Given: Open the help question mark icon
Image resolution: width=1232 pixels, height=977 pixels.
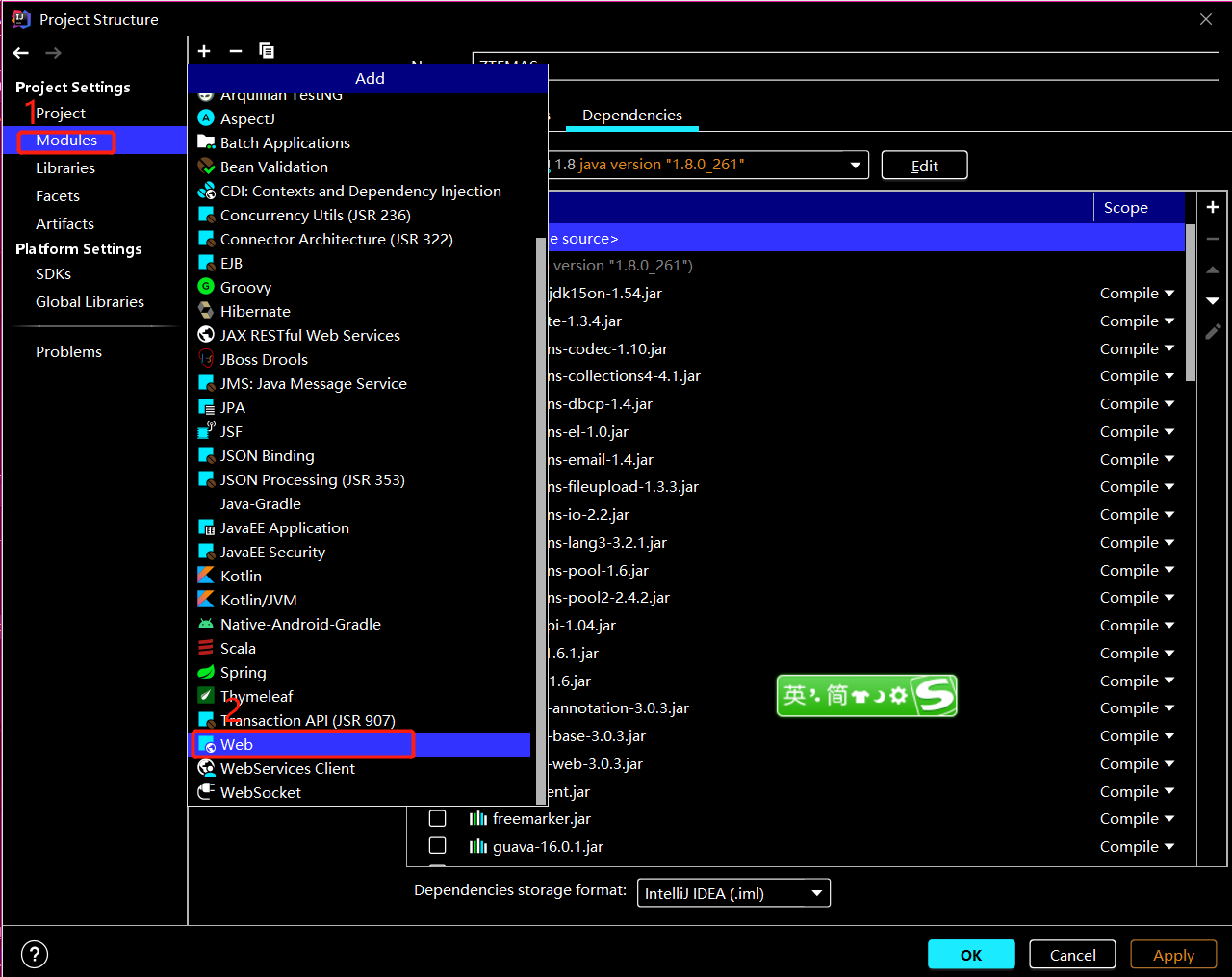Looking at the screenshot, I should tap(35, 954).
